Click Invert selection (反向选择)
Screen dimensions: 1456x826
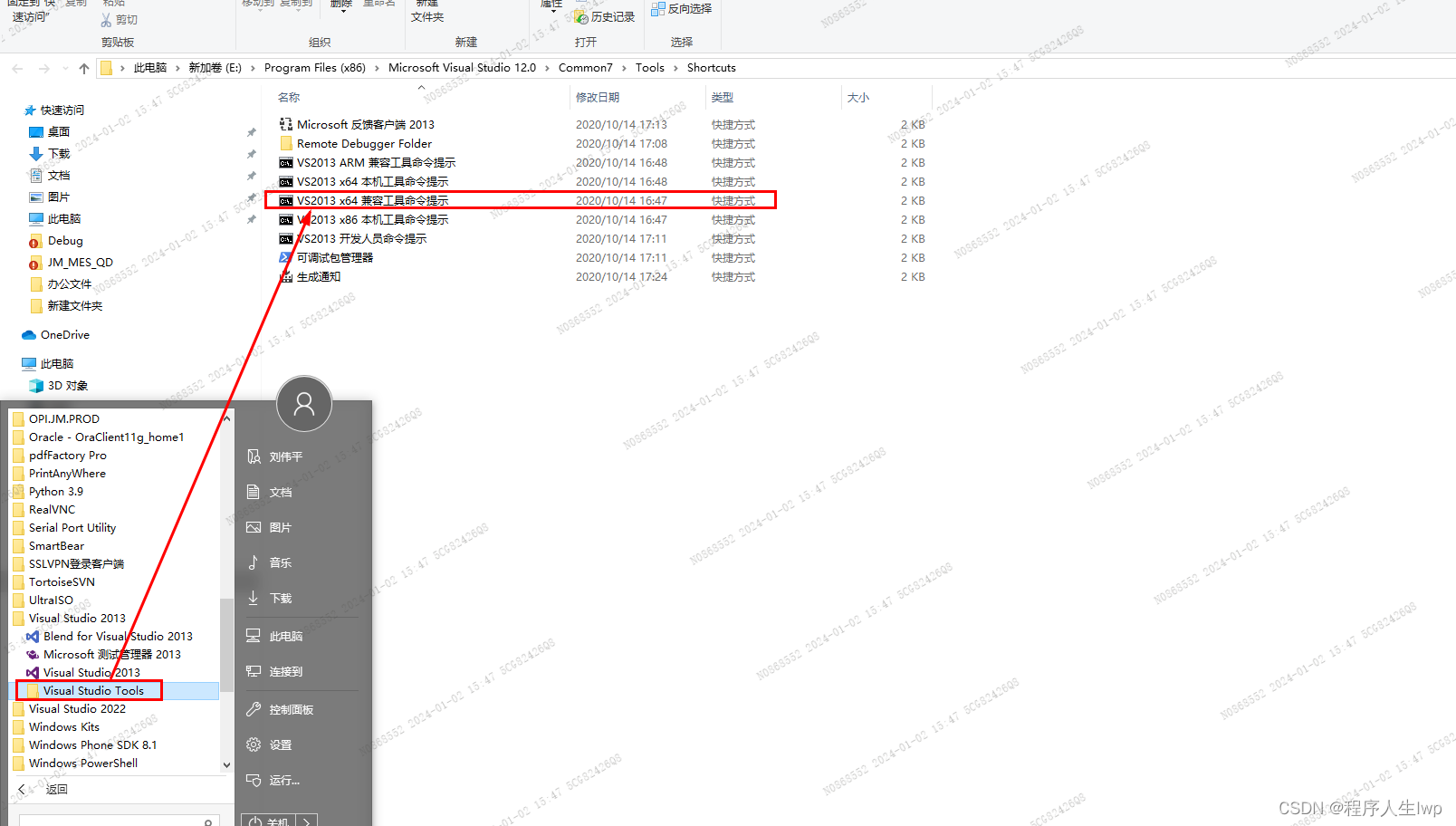tap(682, 8)
